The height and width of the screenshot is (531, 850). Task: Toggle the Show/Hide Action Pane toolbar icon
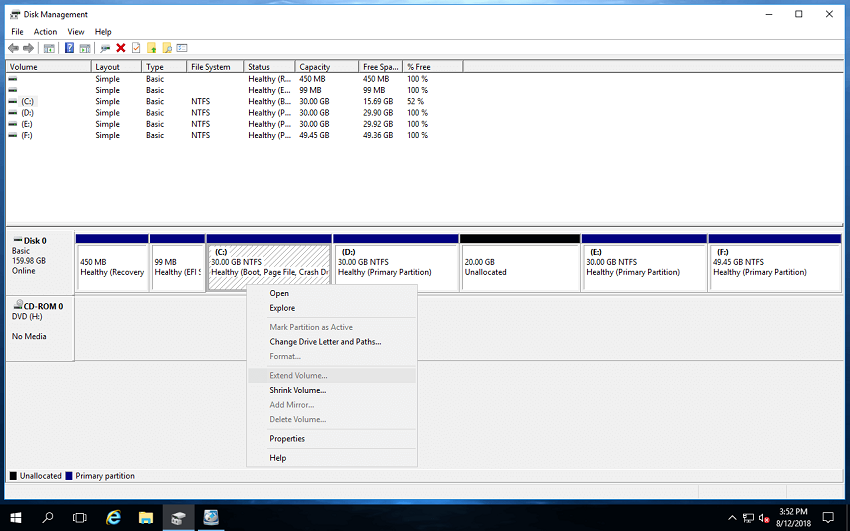85,48
